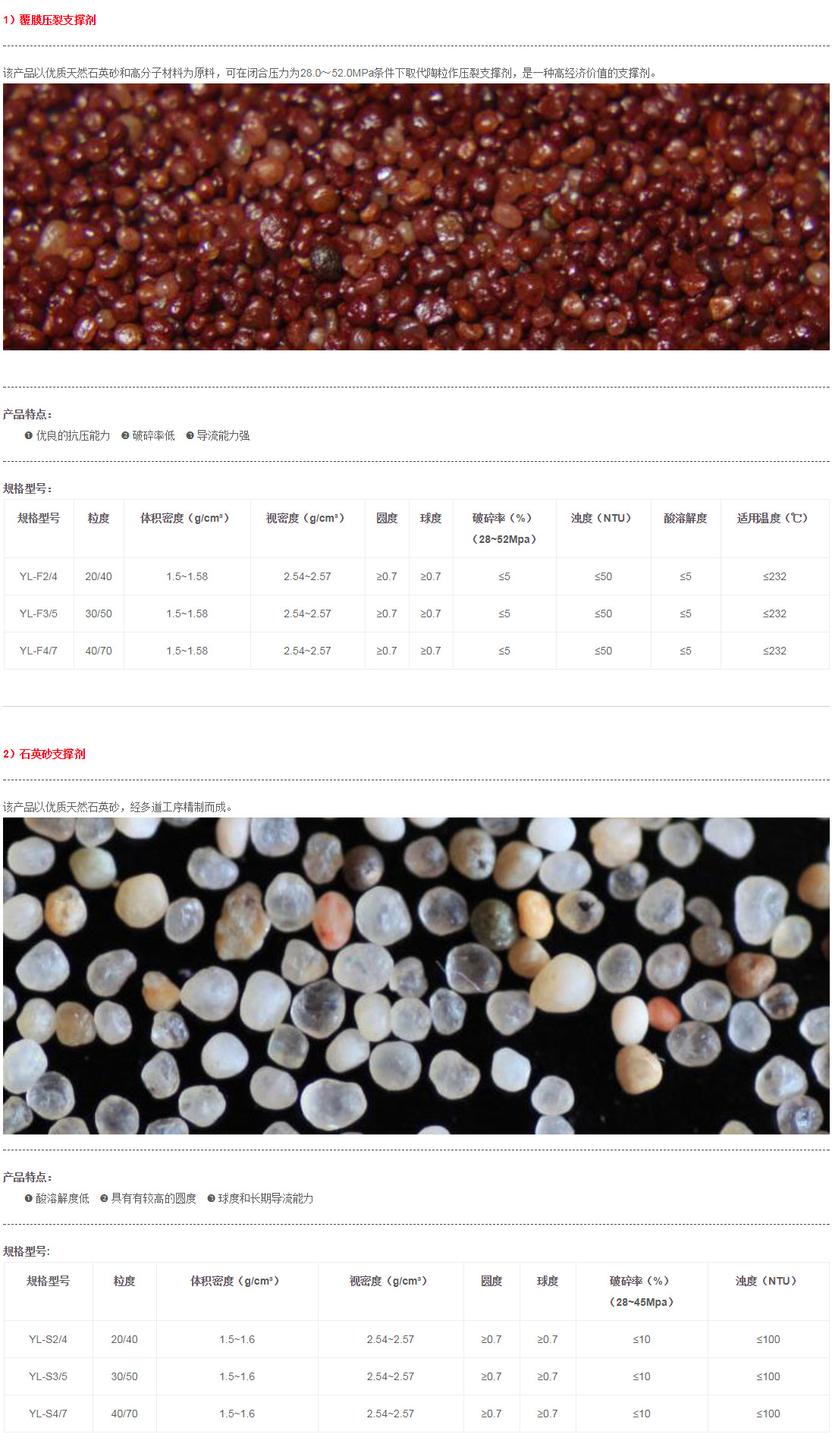
Task: Click the 酸溶解度 column header
Action: [x=686, y=529]
